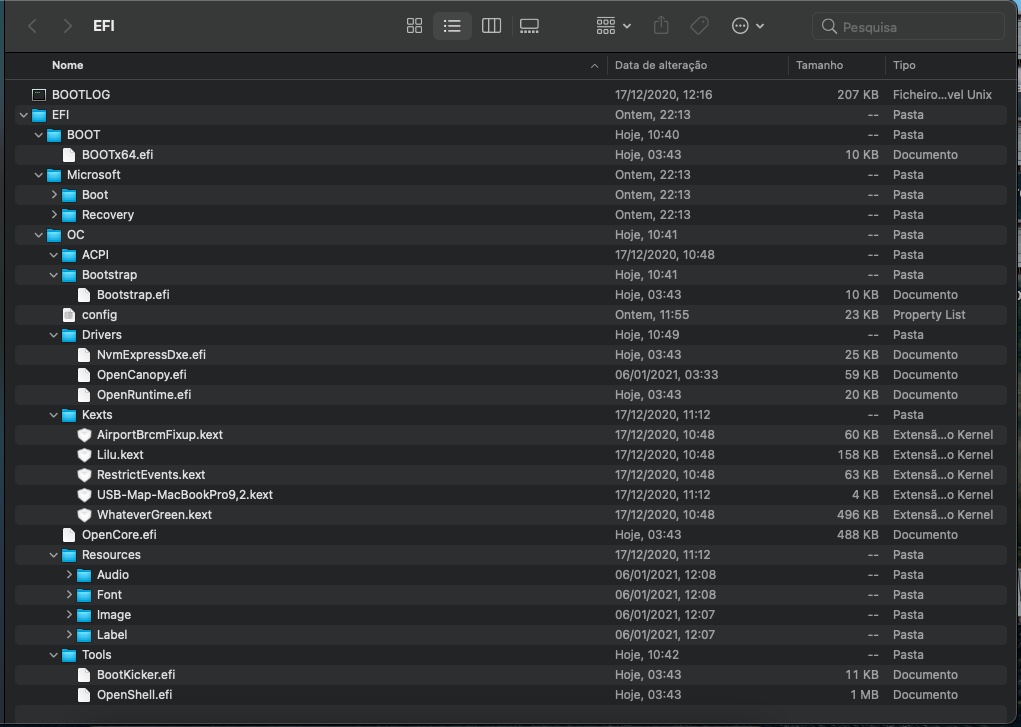This screenshot has width=1021, height=727.
Task: Collapse the top-level EFI folder
Action: point(23,115)
